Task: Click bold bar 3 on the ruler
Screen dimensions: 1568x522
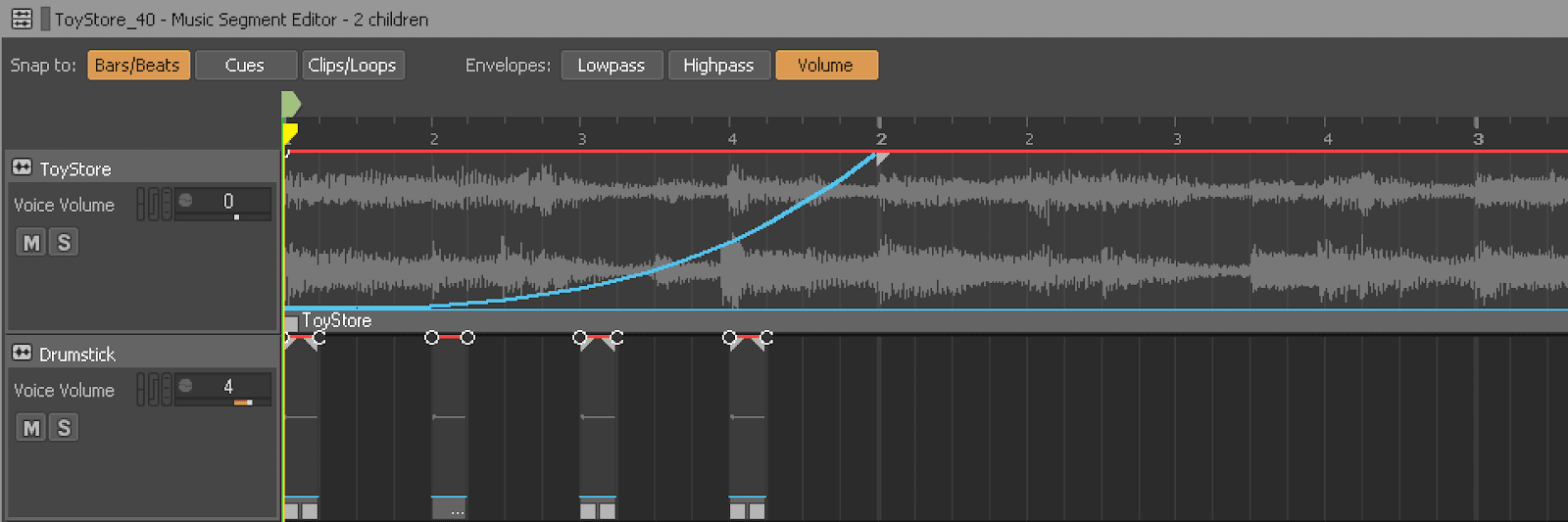Action: pos(1478,139)
